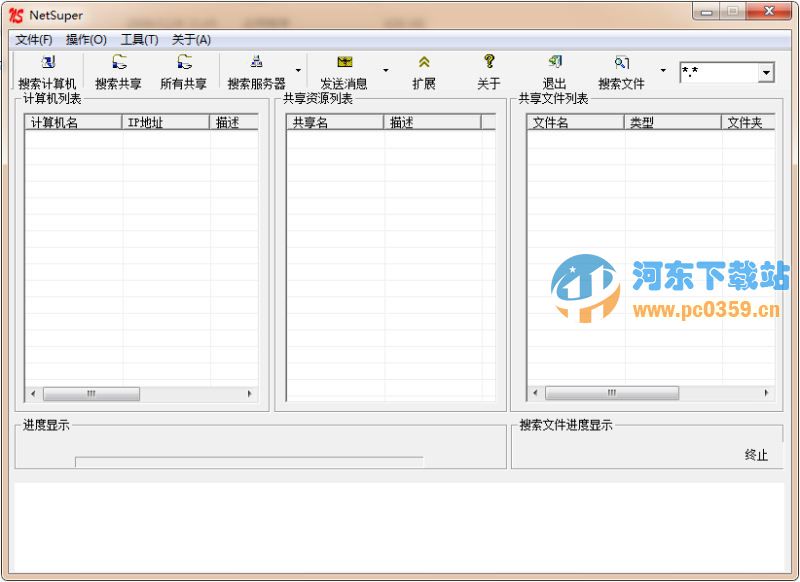Open 发送消息 to send a message
The height and width of the screenshot is (582, 800).
coord(344,71)
